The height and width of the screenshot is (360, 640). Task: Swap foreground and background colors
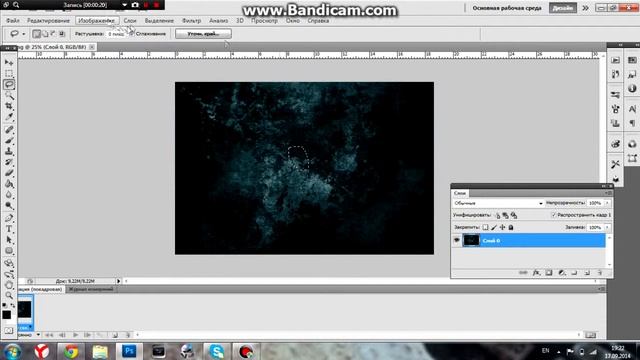tap(13, 305)
